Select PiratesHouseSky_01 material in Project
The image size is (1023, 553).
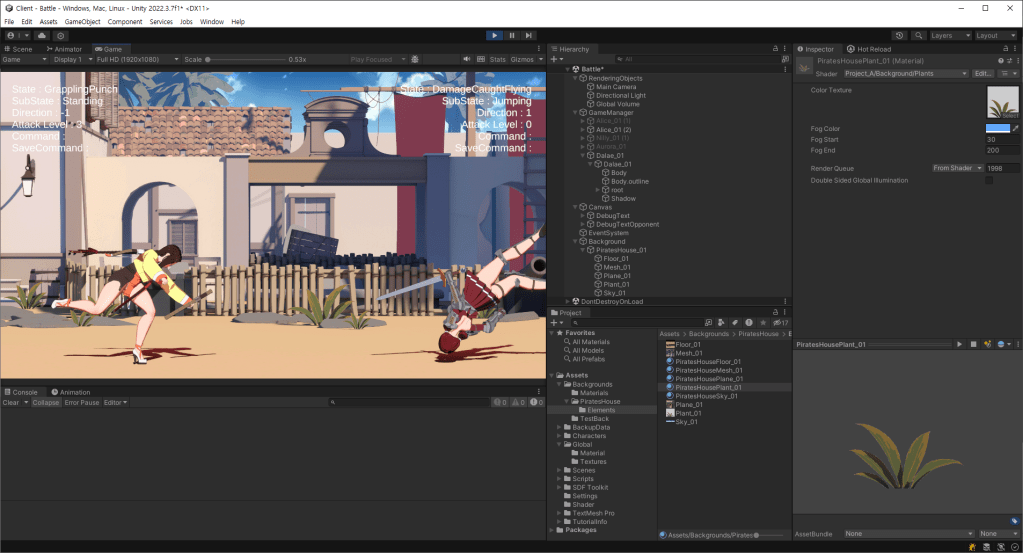pyautogui.click(x=706, y=396)
